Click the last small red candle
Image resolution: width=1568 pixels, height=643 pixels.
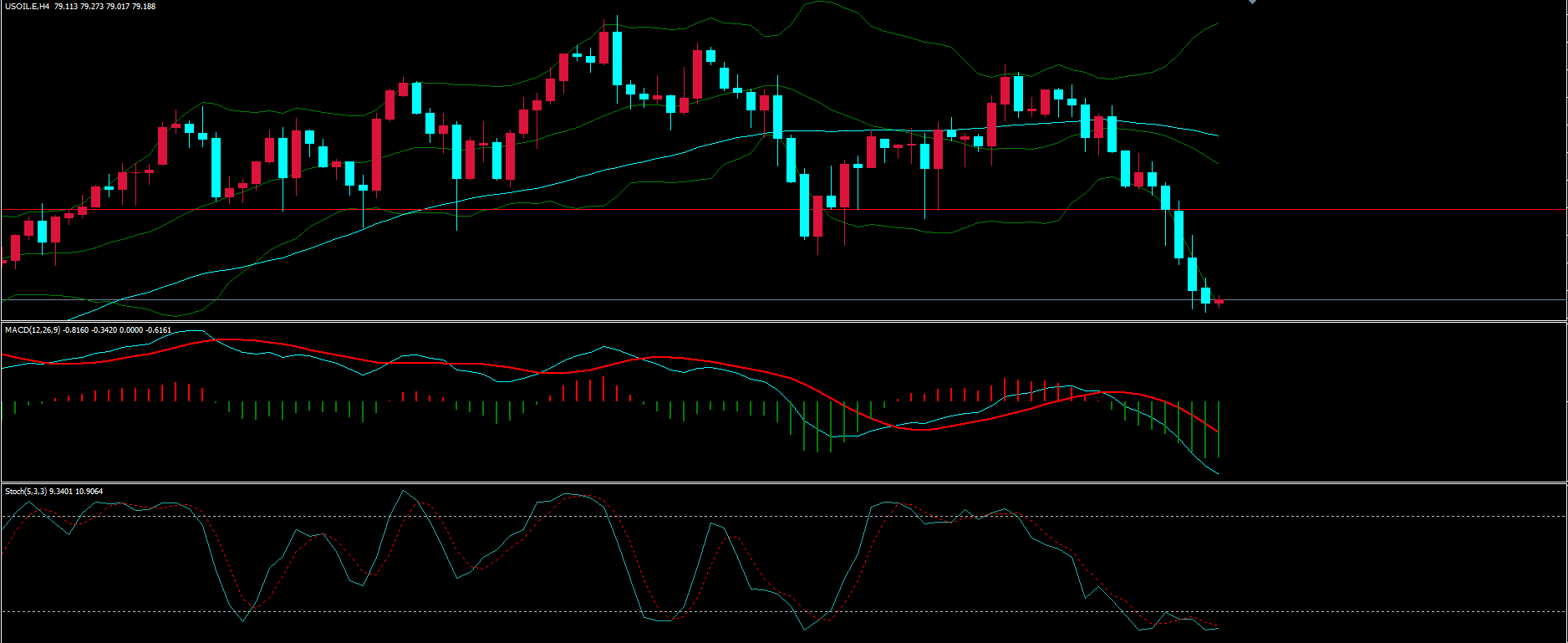pyautogui.click(x=1219, y=301)
